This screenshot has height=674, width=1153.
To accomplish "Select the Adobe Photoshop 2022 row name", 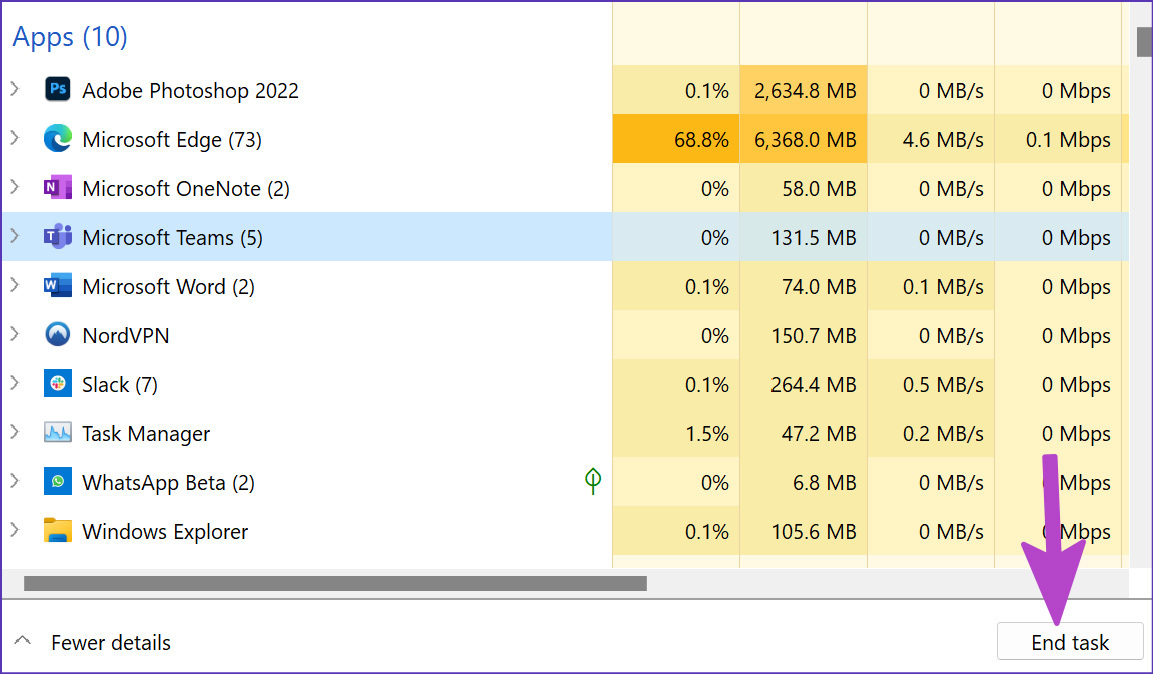I will (190, 90).
